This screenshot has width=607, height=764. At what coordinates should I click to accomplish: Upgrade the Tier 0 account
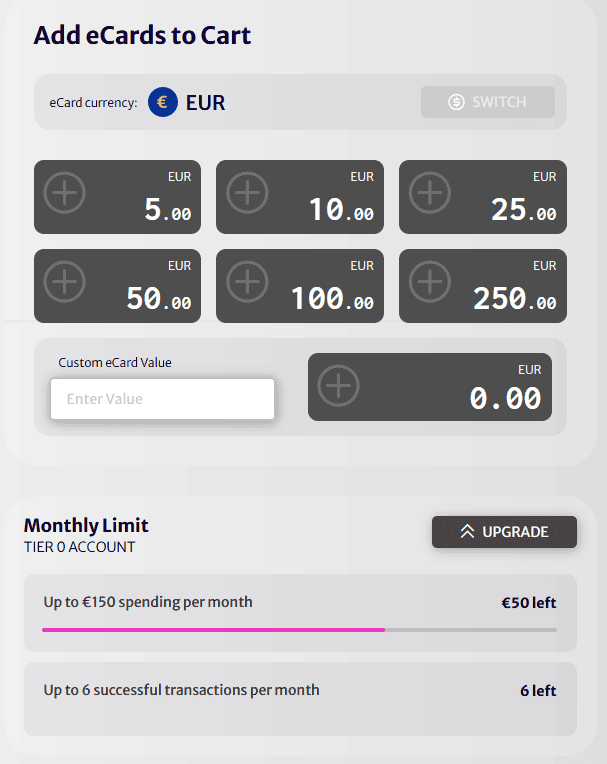(504, 532)
